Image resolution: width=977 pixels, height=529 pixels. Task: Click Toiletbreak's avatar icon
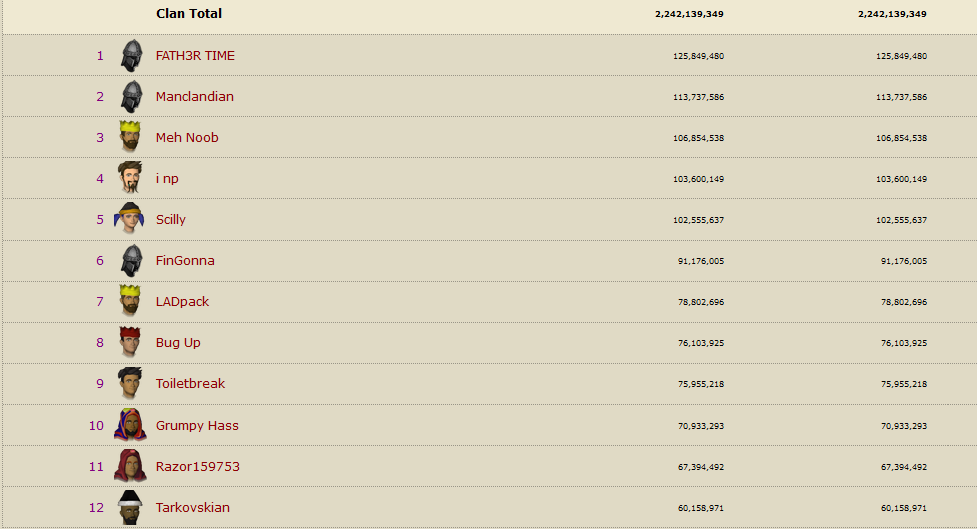[130, 383]
